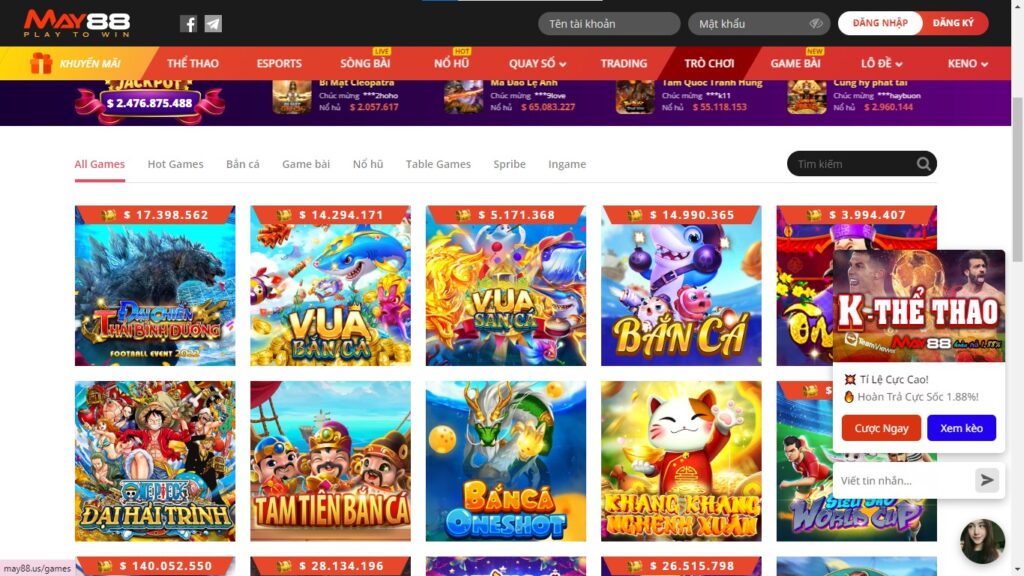Click the search magnifier icon

click(923, 164)
